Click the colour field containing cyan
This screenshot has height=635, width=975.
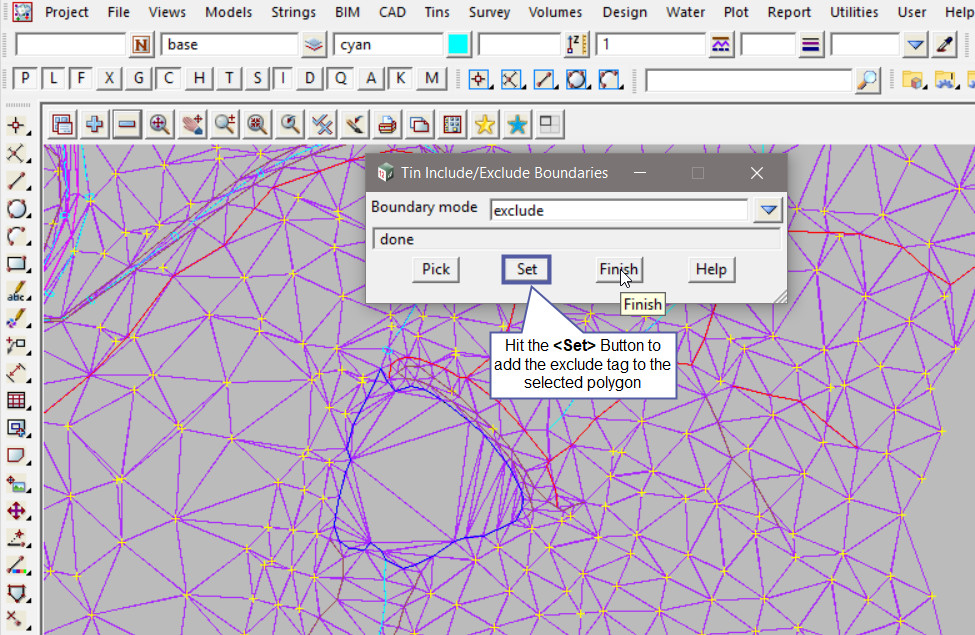coord(389,45)
